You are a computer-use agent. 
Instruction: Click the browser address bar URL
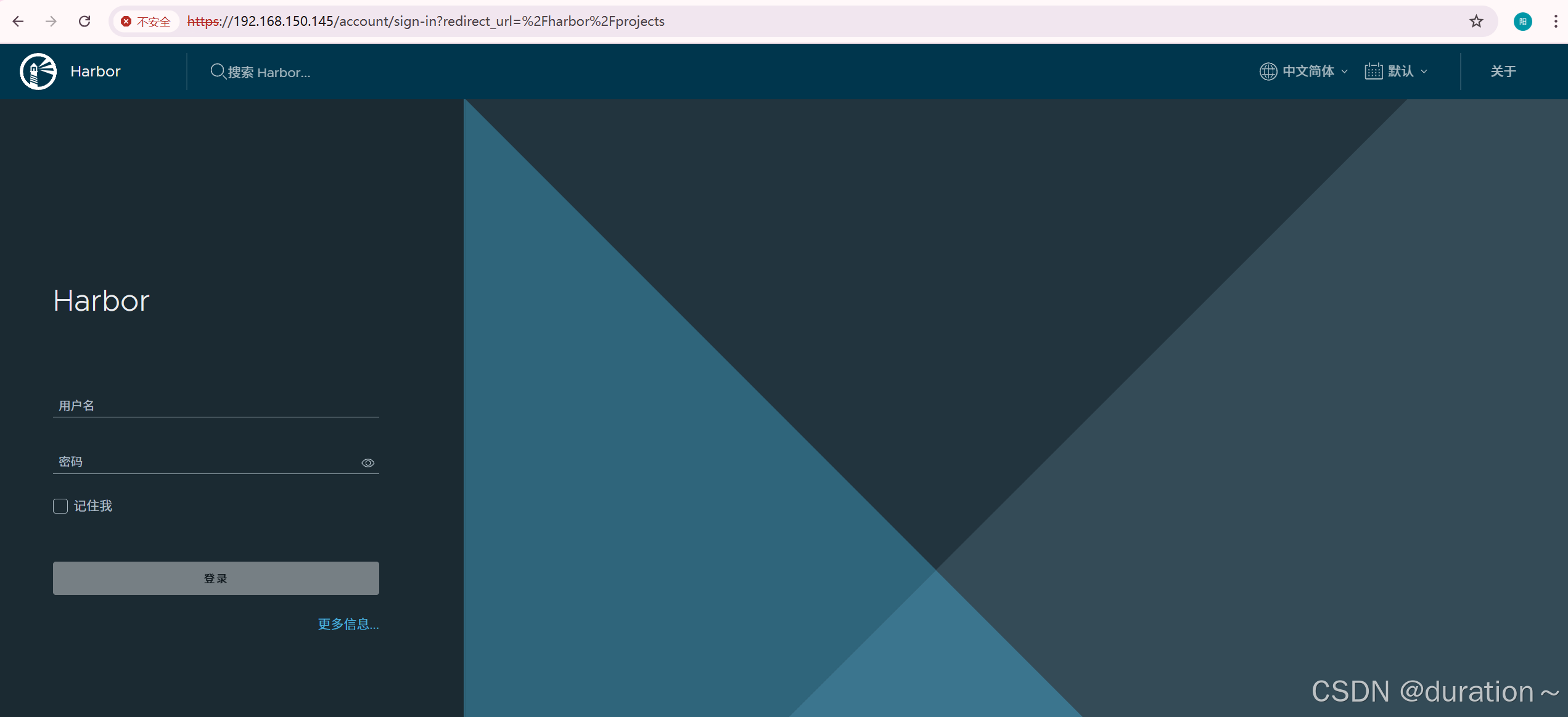coord(425,22)
